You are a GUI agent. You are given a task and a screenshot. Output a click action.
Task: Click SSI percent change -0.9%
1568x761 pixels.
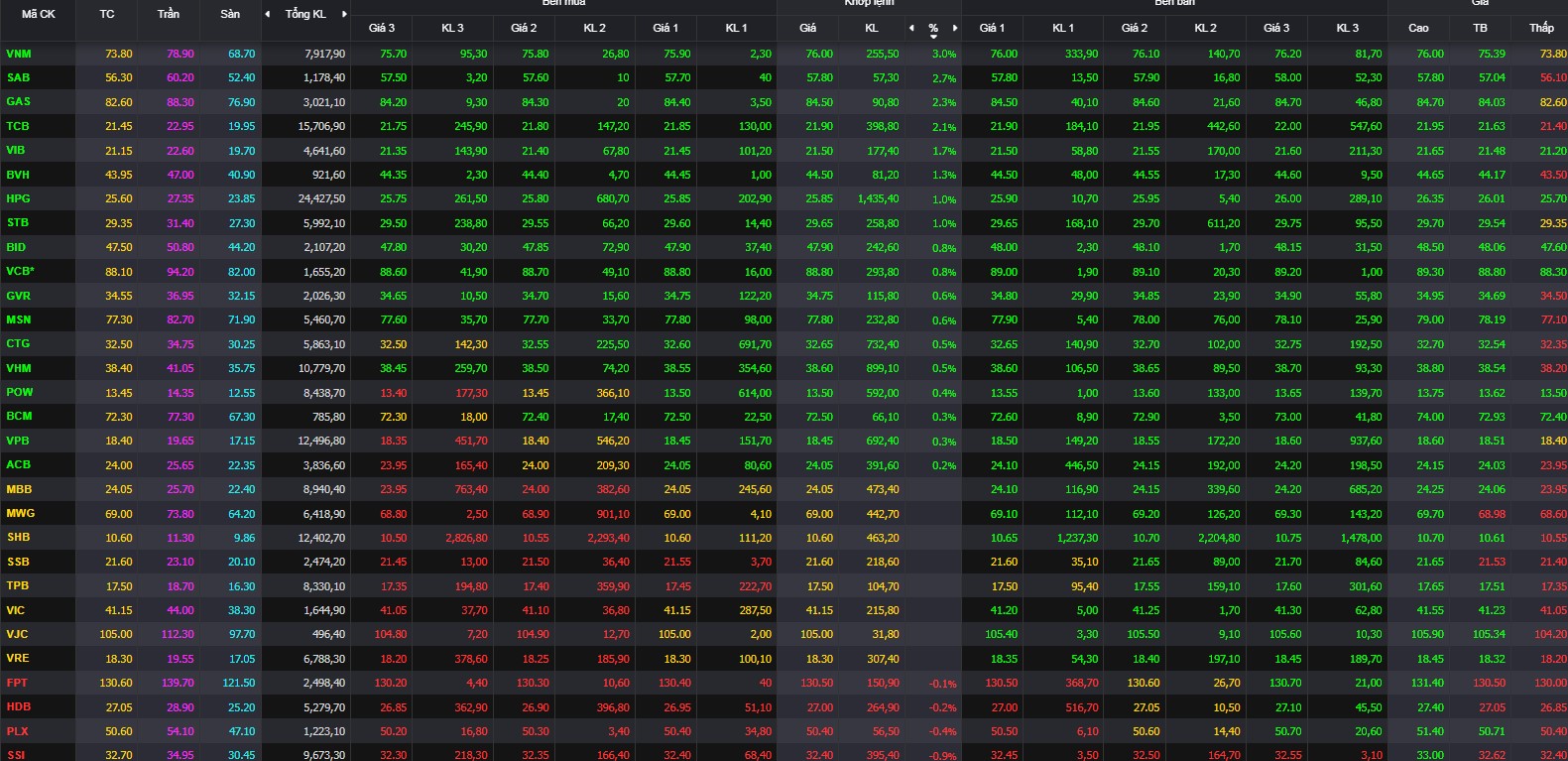[x=942, y=756]
